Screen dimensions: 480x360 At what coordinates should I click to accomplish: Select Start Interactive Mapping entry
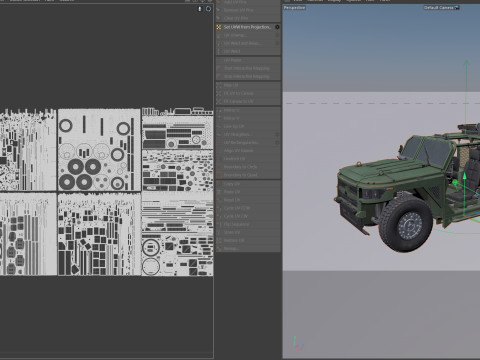248,68
